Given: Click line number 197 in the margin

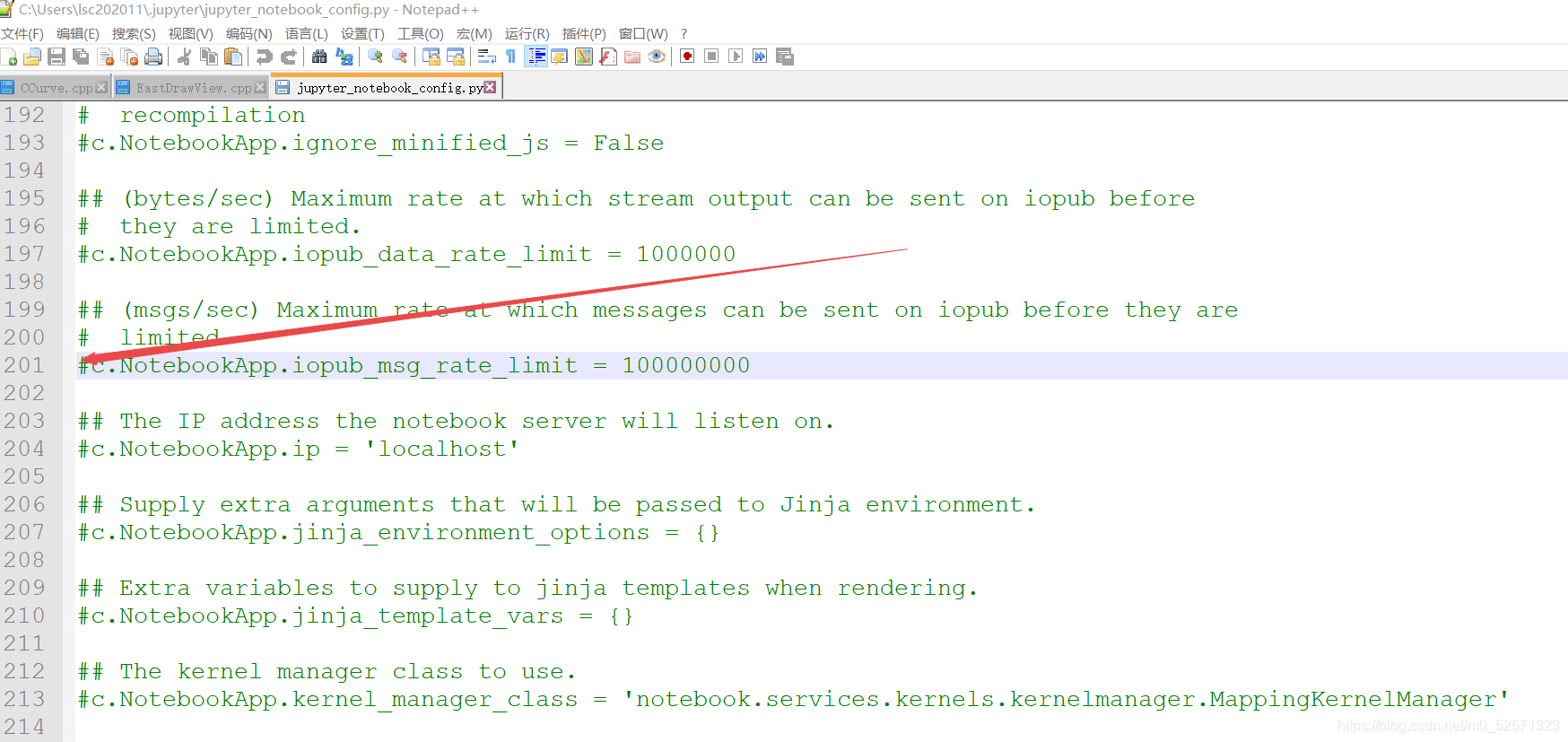Looking at the screenshot, I should [24, 254].
